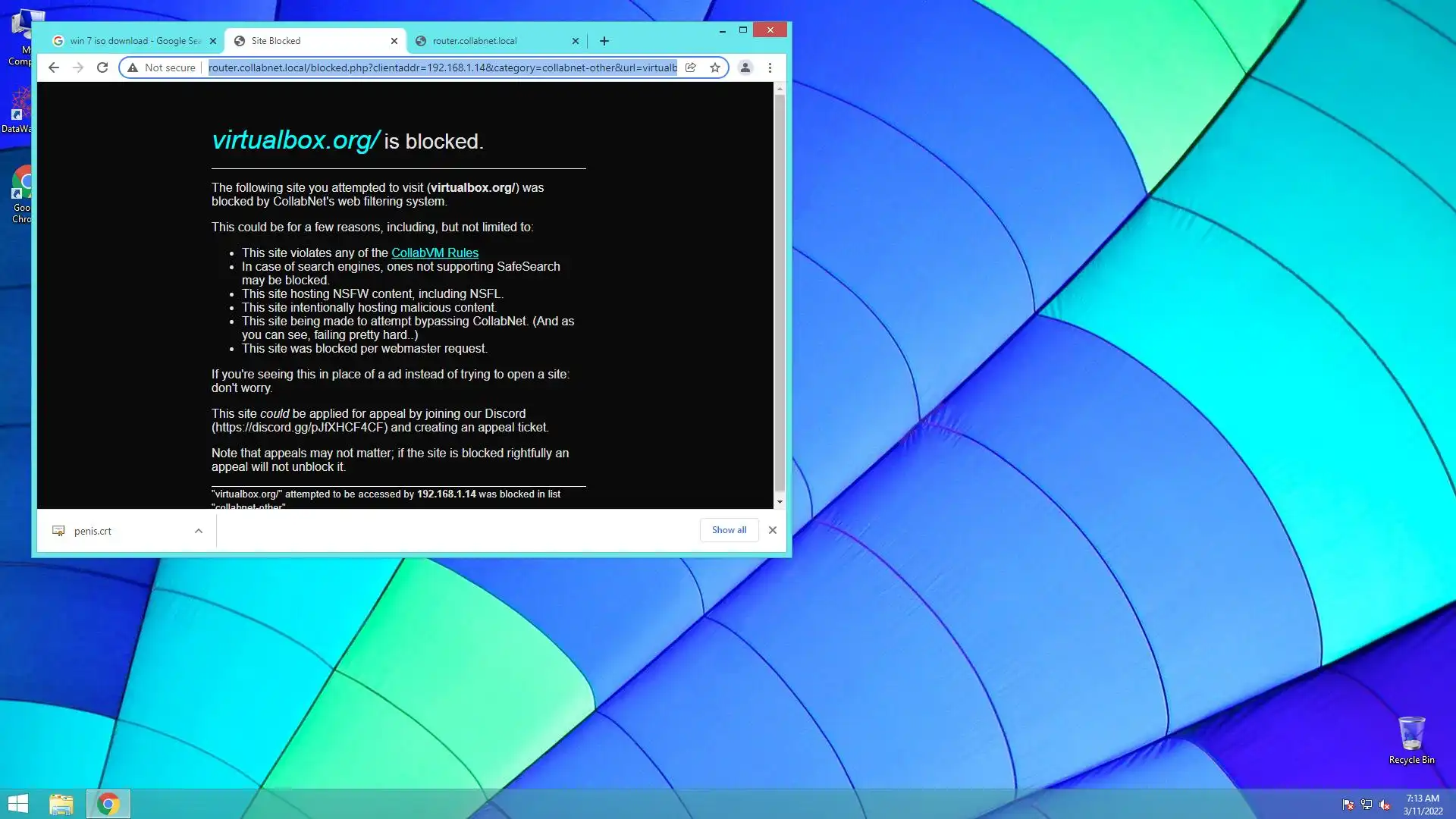
Task: Open the CollabVM Rules link
Action: (x=435, y=253)
